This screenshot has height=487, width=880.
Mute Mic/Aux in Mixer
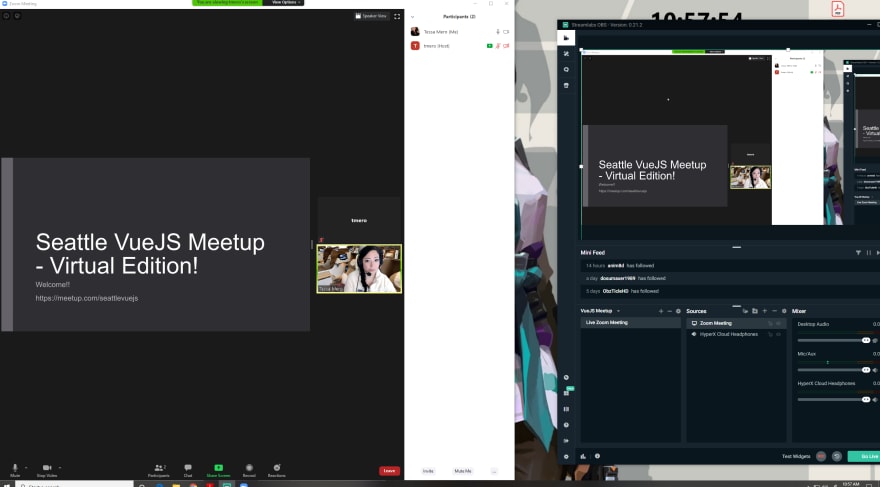(875, 370)
